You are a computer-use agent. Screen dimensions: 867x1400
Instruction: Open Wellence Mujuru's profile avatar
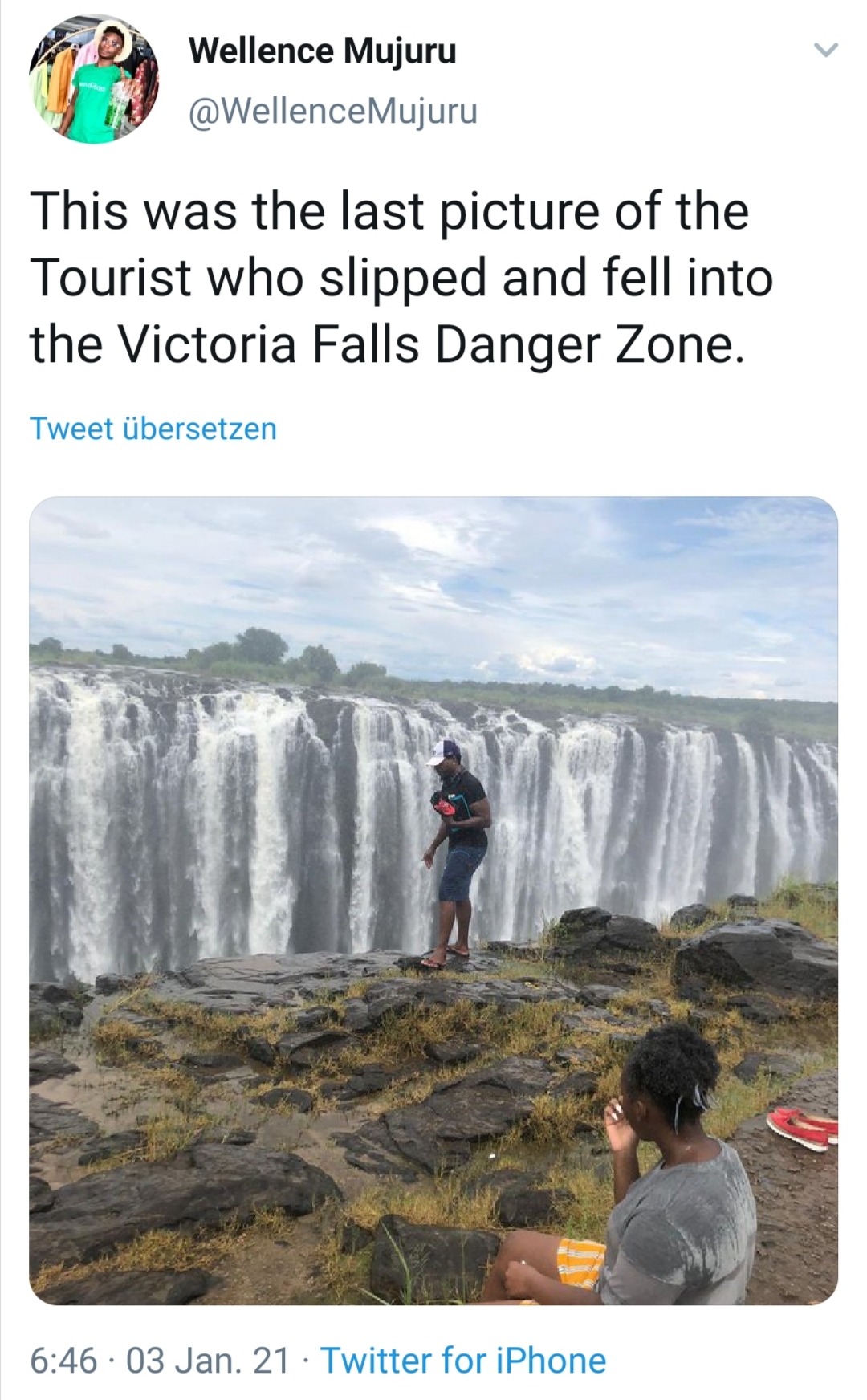click(95, 80)
